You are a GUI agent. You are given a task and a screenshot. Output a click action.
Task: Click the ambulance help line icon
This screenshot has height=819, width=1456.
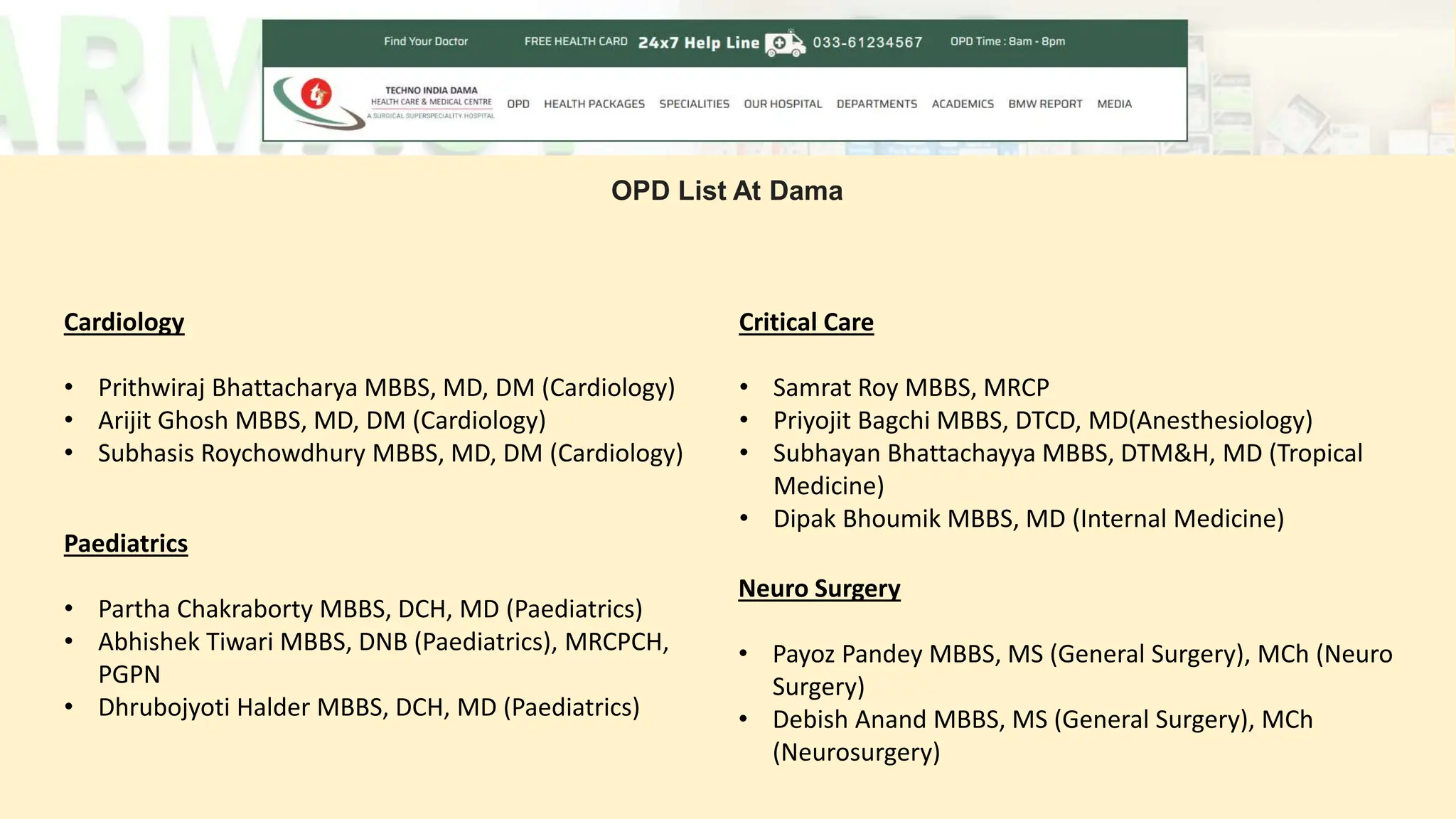[x=785, y=43]
